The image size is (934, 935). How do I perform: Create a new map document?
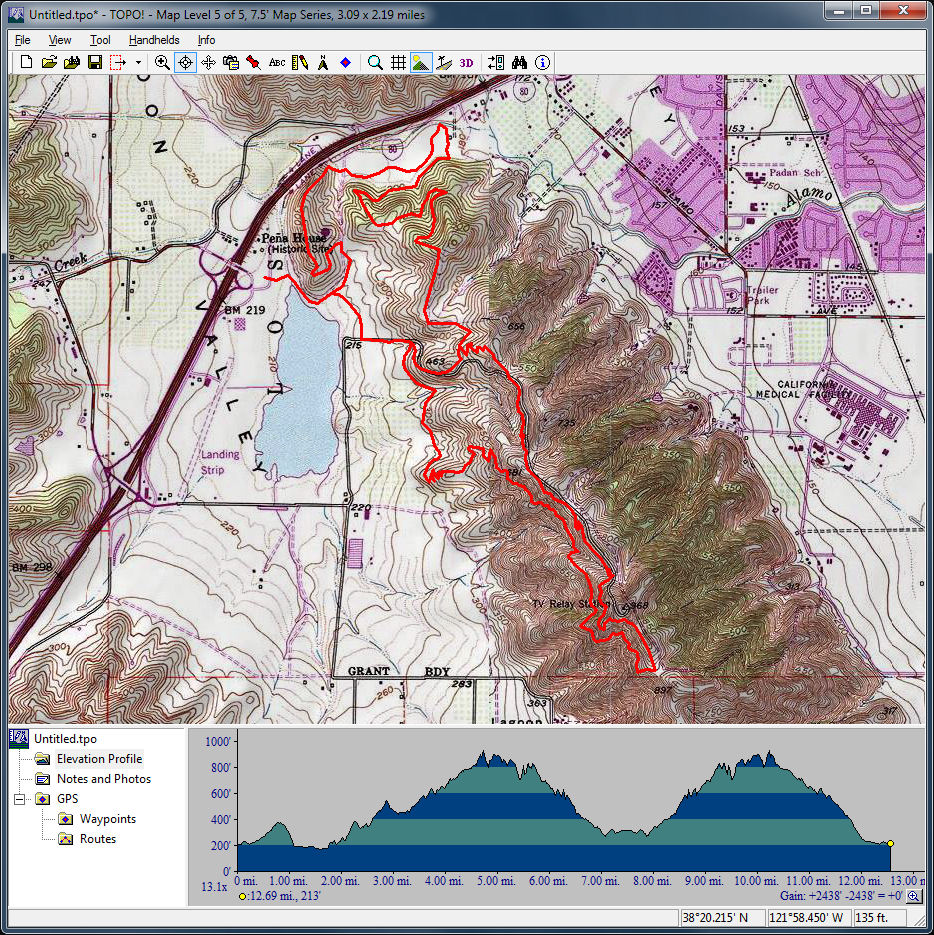[27, 62]
